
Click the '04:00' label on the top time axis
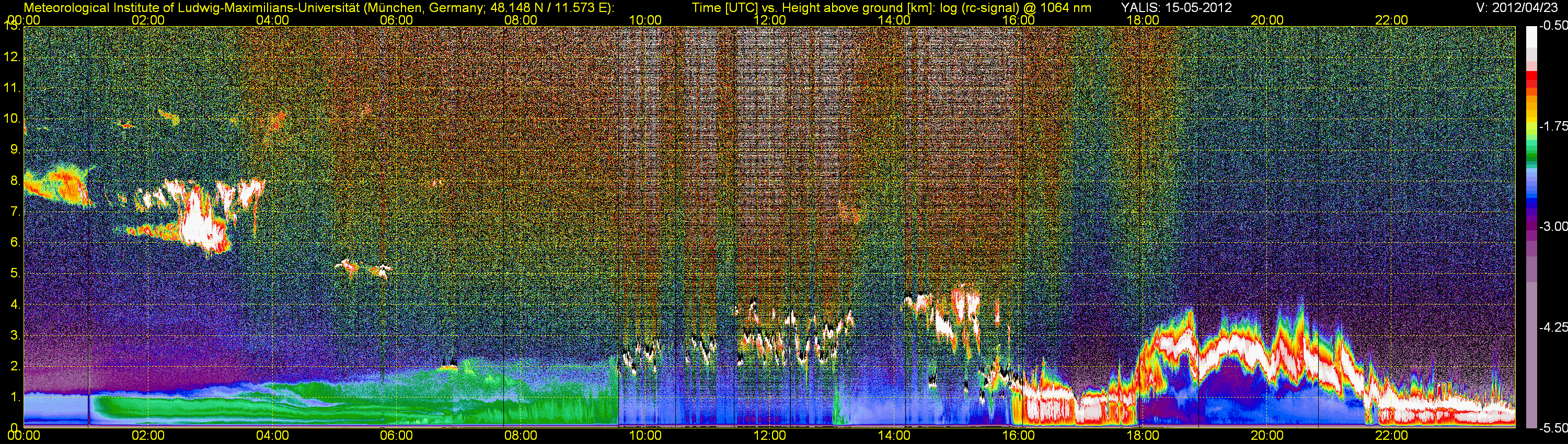click(x=272, y=20)
